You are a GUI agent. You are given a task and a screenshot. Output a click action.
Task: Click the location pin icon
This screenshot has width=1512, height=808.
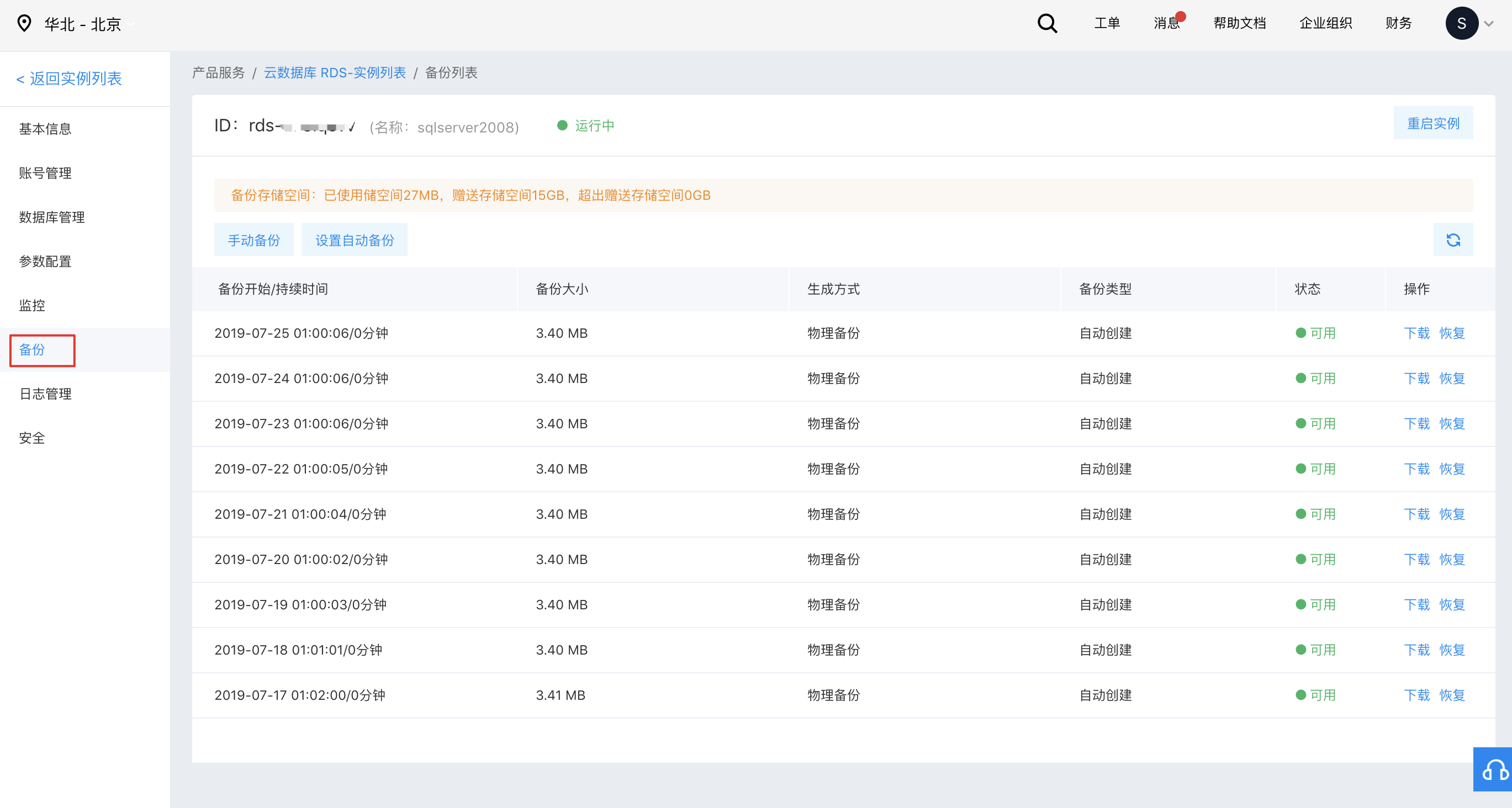24,24
